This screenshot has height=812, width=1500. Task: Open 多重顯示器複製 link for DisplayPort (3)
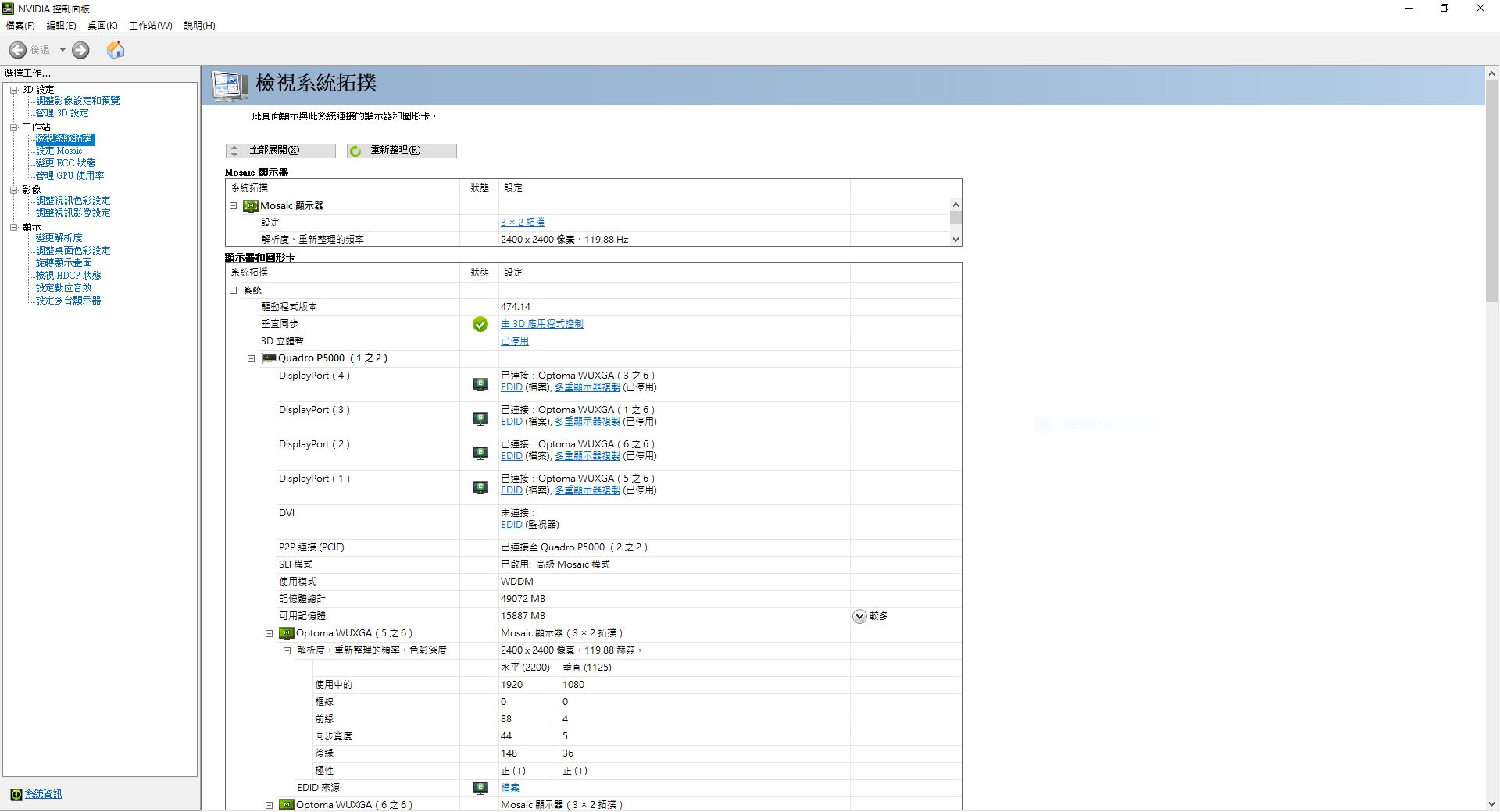(x=587, y=422)
